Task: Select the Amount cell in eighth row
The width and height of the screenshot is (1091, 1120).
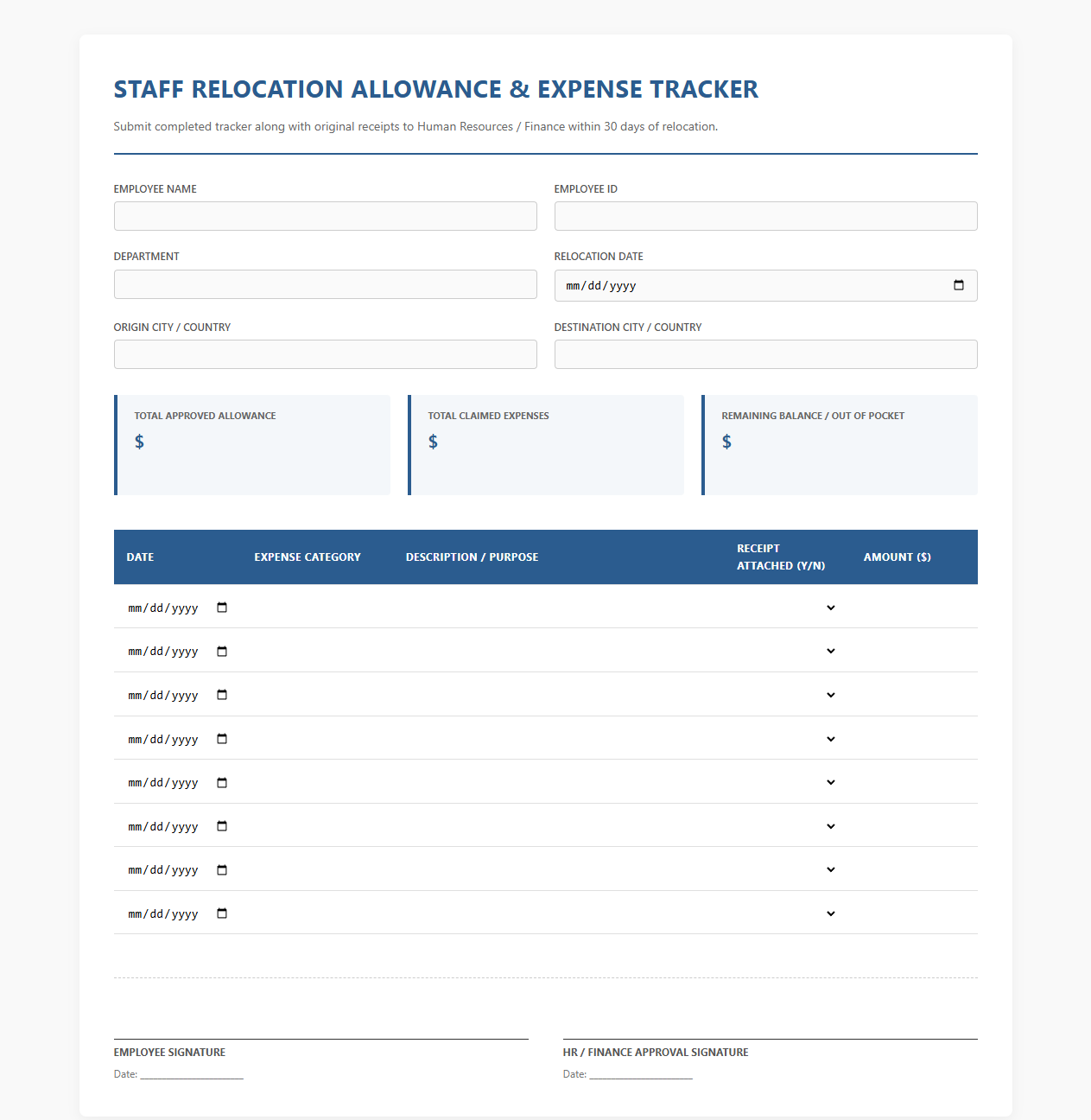Action: click(914, 913)
